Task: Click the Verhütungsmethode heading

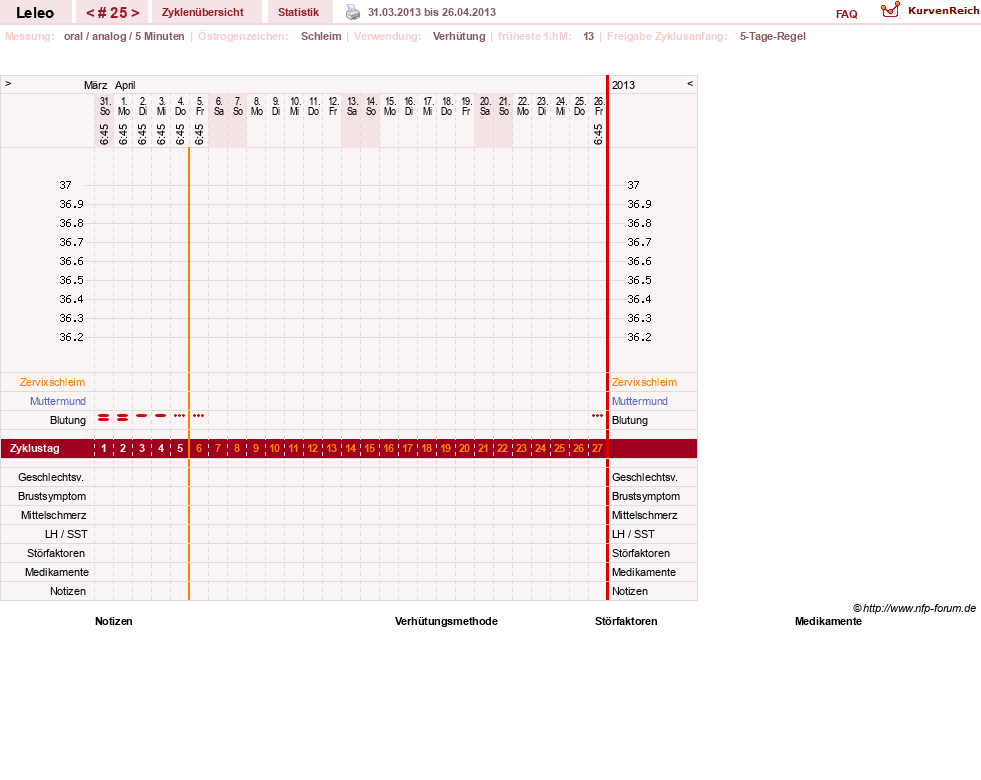Action: (446, 621)
